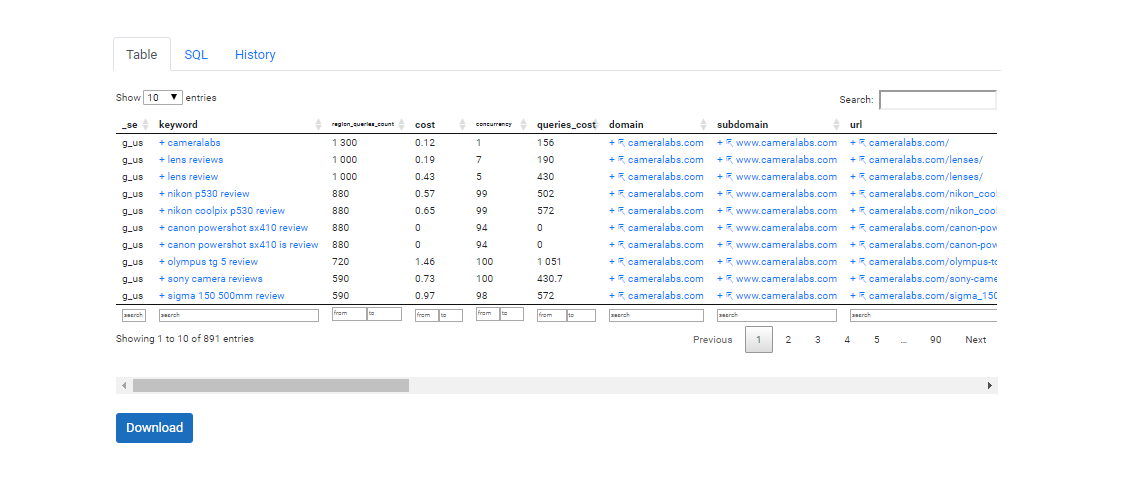
Task: Click the _se column search filter field
Action: point(134,316)
